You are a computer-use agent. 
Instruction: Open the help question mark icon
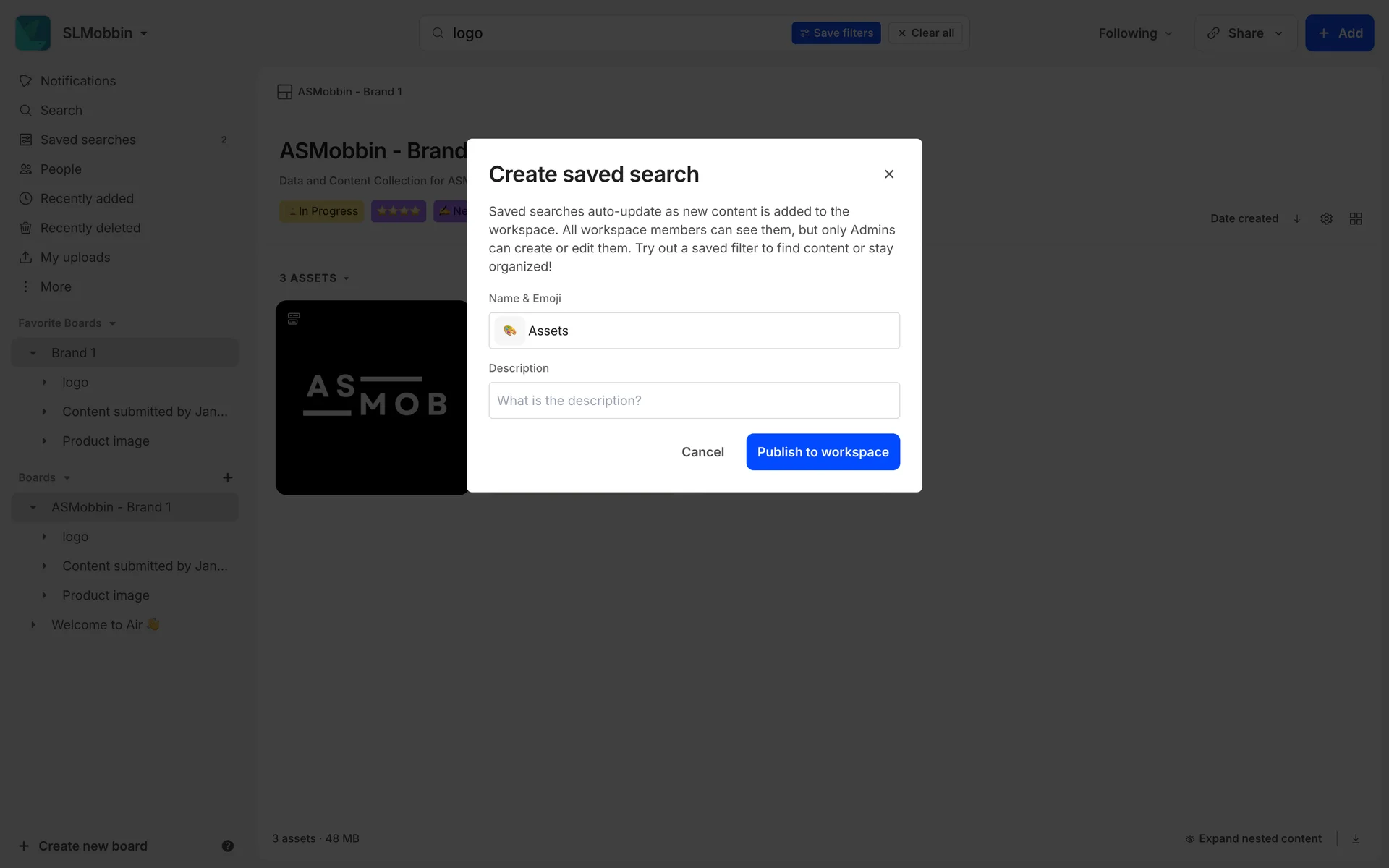click(x=227, y=846)
